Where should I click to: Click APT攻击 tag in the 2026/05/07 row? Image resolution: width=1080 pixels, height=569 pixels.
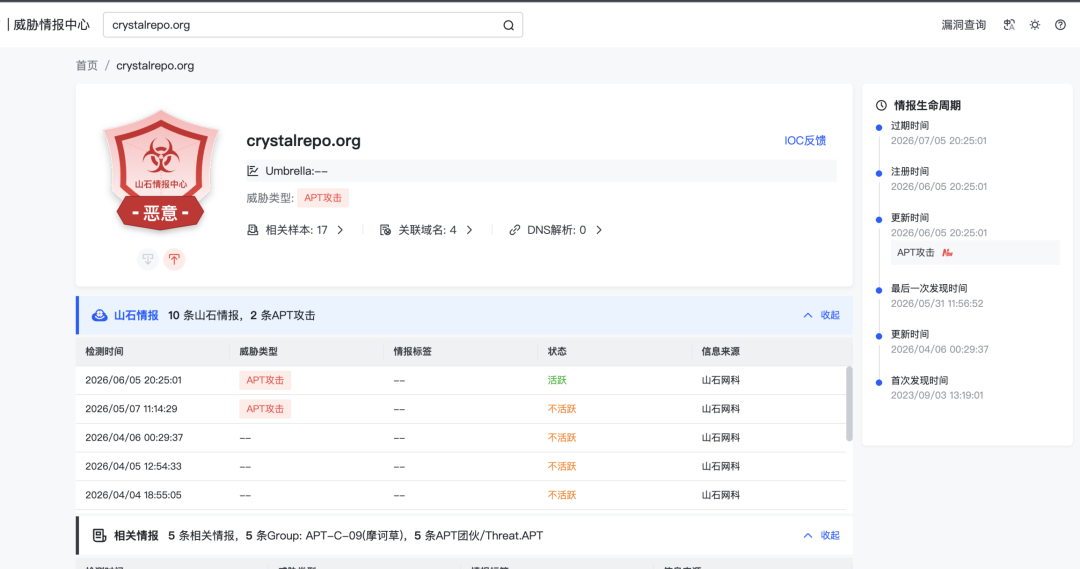265,409
